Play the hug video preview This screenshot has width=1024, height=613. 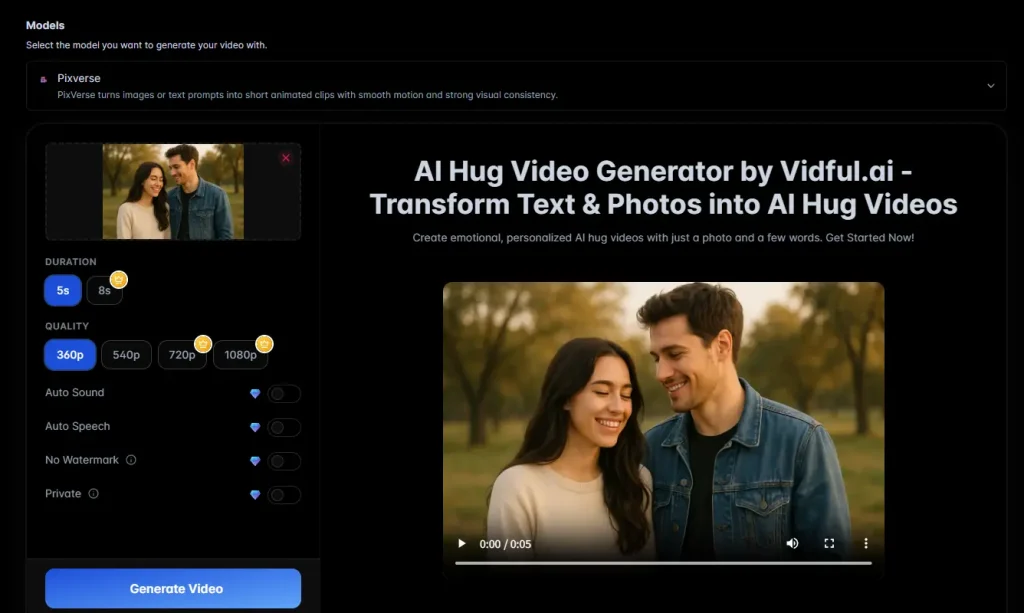click(x=461, y=543)
